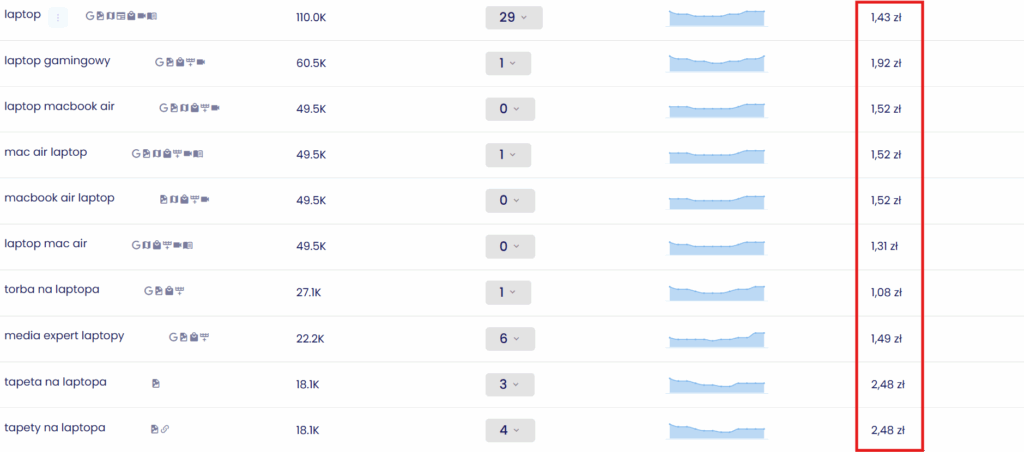Open the keyword torba na laptopa
1024x452 pixels.
(52, 289)
